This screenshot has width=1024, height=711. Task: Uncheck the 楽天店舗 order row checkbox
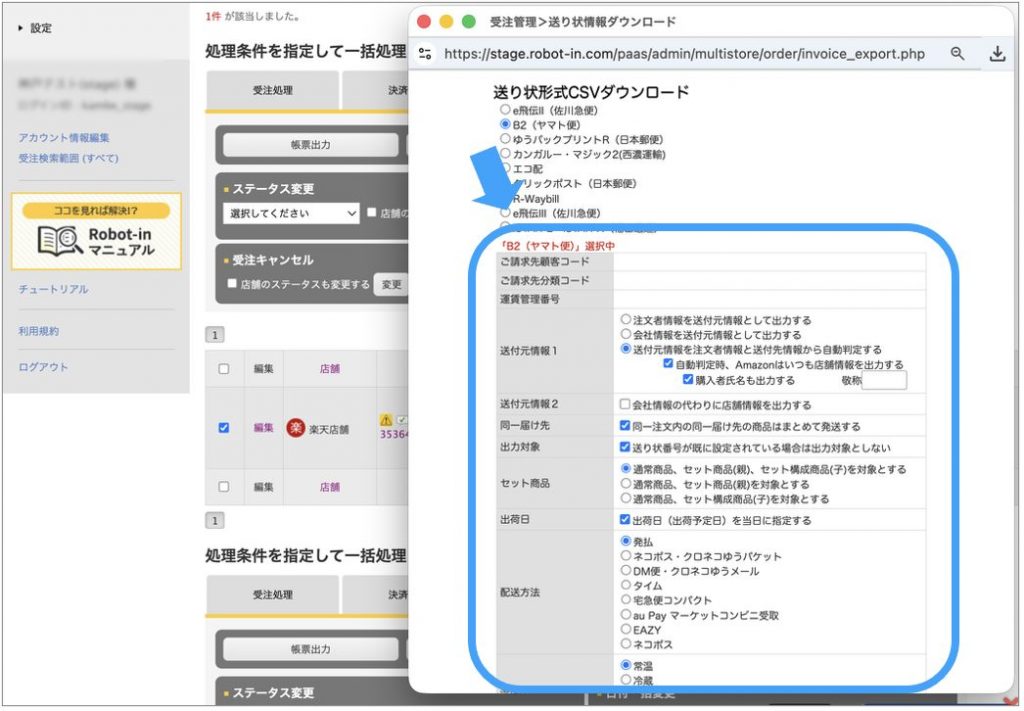(x=224, y=428)
